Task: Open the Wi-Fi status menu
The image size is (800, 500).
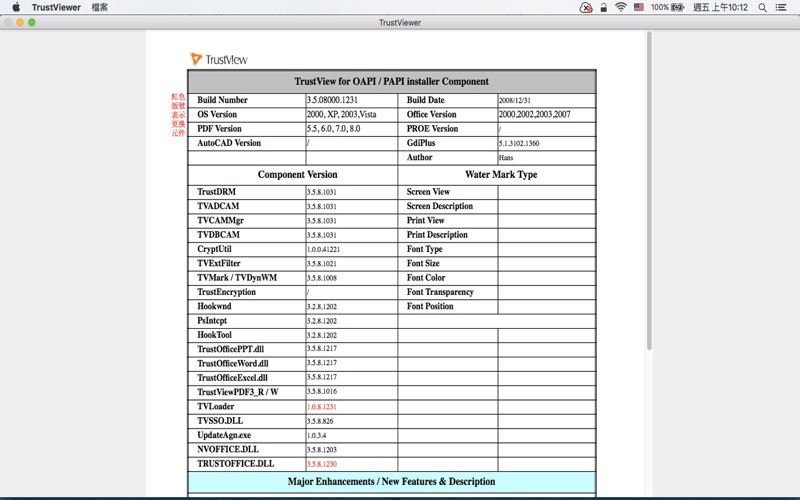Action: point(620,7)
